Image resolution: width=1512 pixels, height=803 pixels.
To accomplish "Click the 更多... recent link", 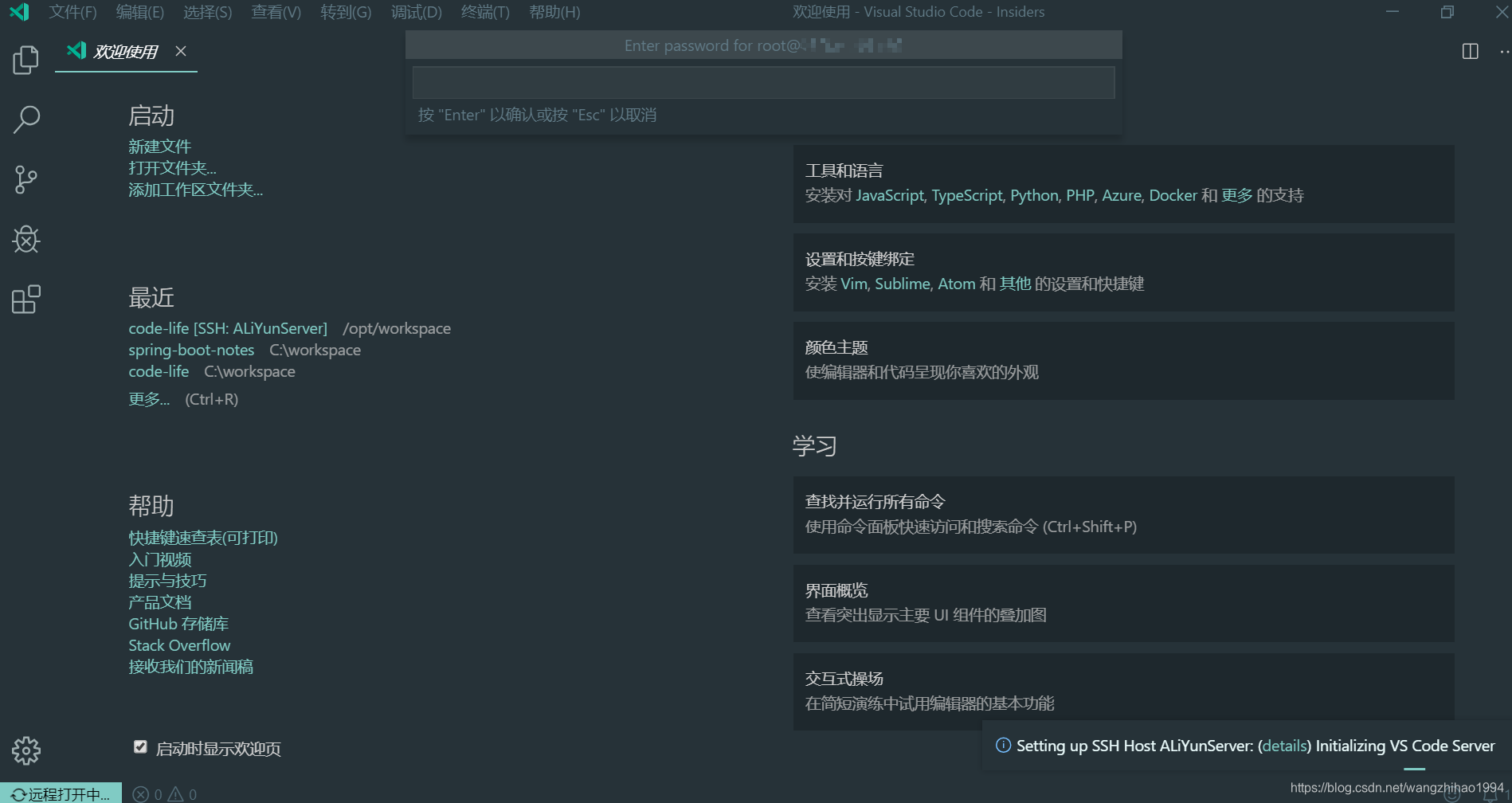I will 149,399.
